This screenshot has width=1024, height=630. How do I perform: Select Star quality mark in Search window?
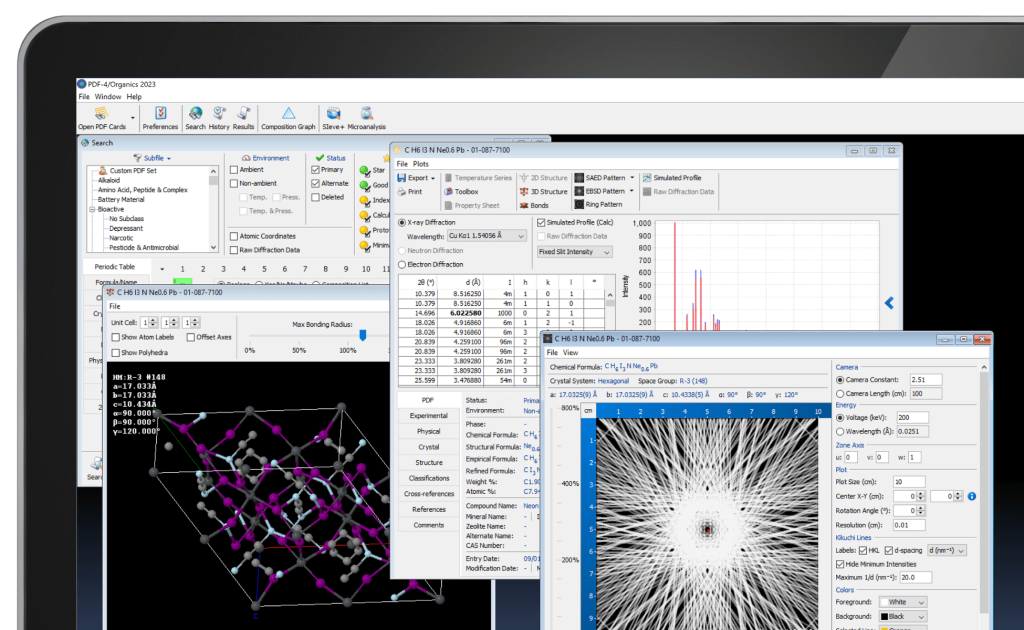point(372,170)
